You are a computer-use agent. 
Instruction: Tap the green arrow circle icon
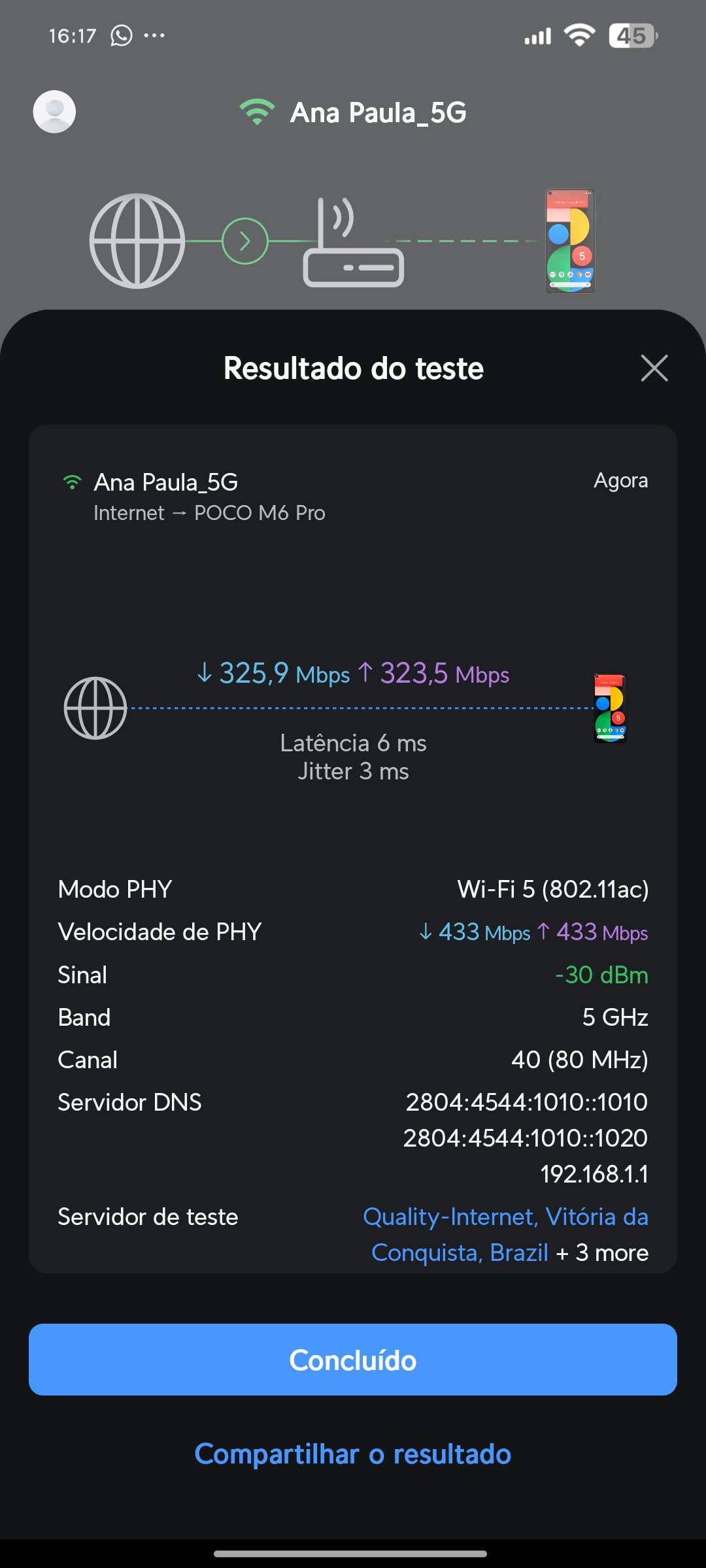[245, 241]
